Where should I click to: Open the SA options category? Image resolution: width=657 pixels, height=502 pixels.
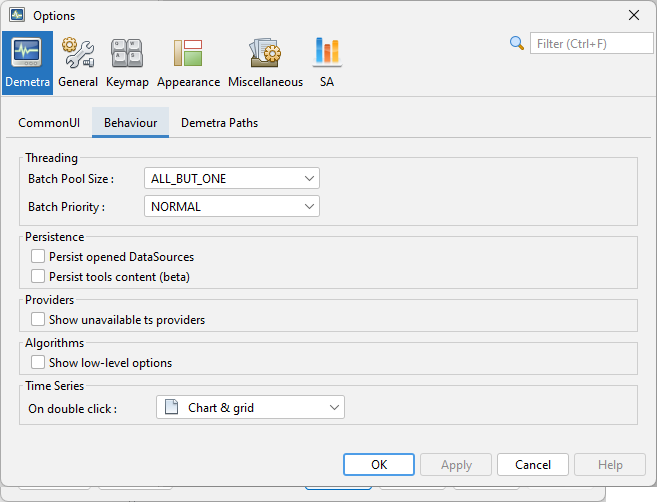pyautogui.click(x=327, y=62)
